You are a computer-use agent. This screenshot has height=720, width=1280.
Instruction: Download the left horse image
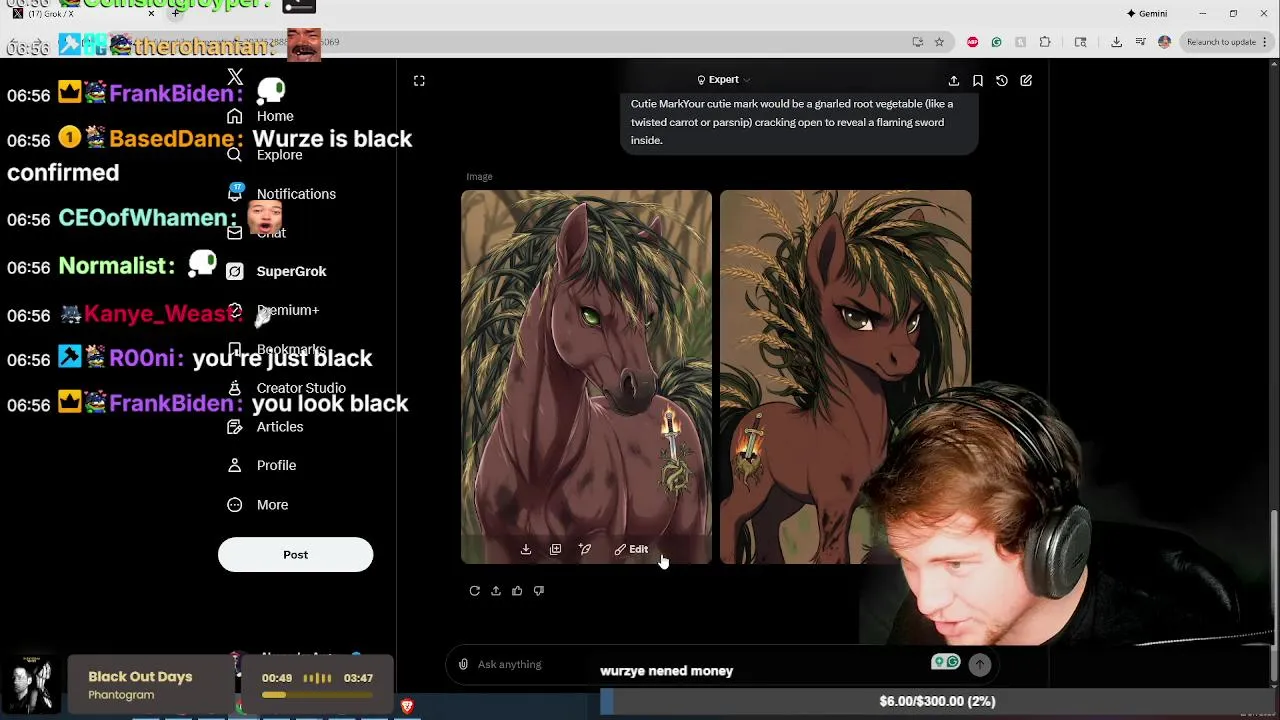tap(526, 549)
